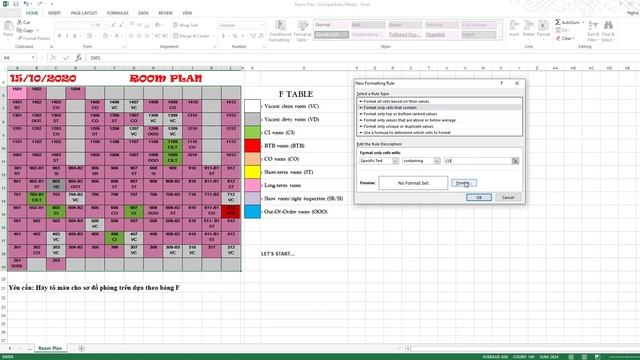Click the yellow Short-term room legend swatch
The width and height of the screenshot is (640, 360).
click(x=252, y=172)
